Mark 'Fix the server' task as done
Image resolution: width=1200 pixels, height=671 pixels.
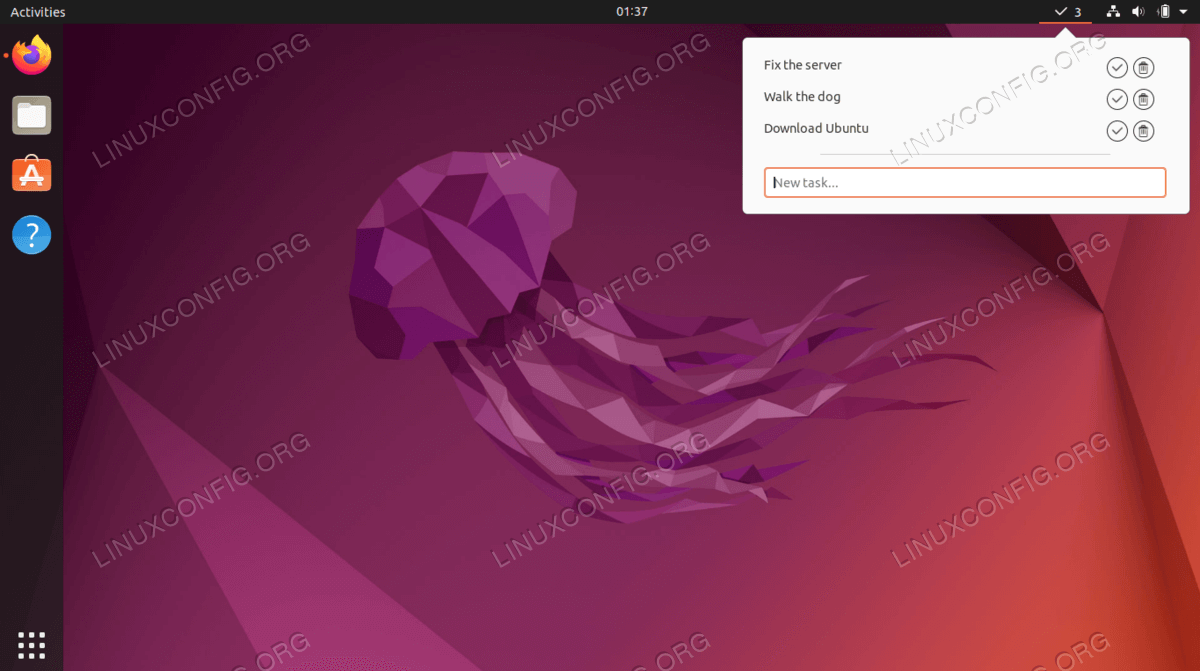tap(1117, 67)
